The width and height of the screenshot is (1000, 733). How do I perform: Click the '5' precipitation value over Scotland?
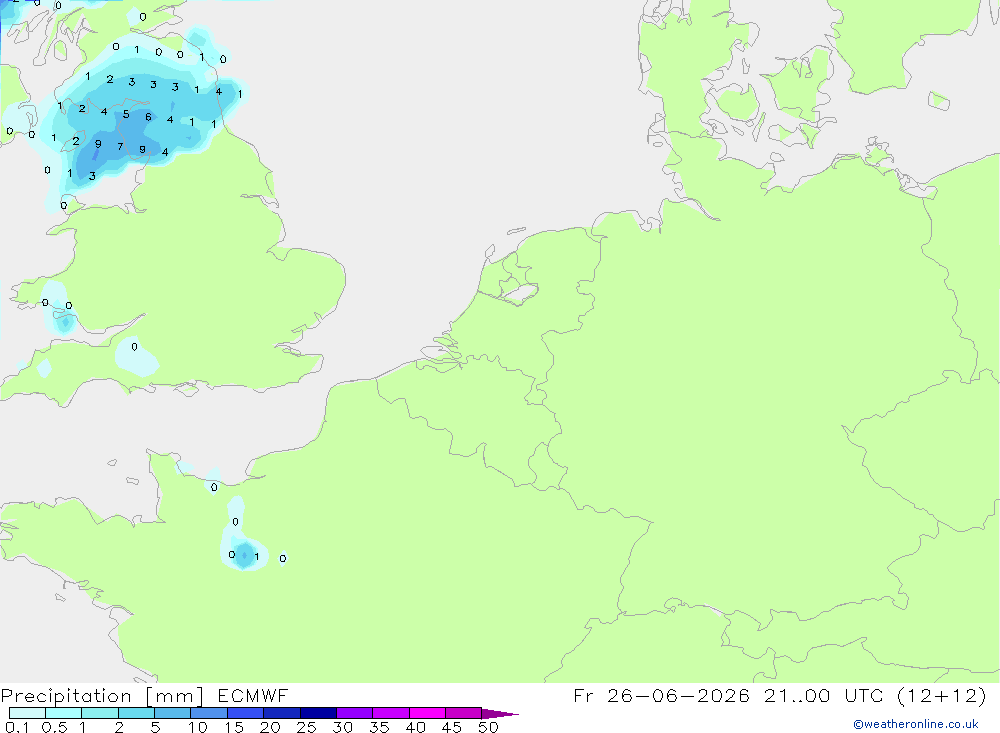[x=126, y=114]
